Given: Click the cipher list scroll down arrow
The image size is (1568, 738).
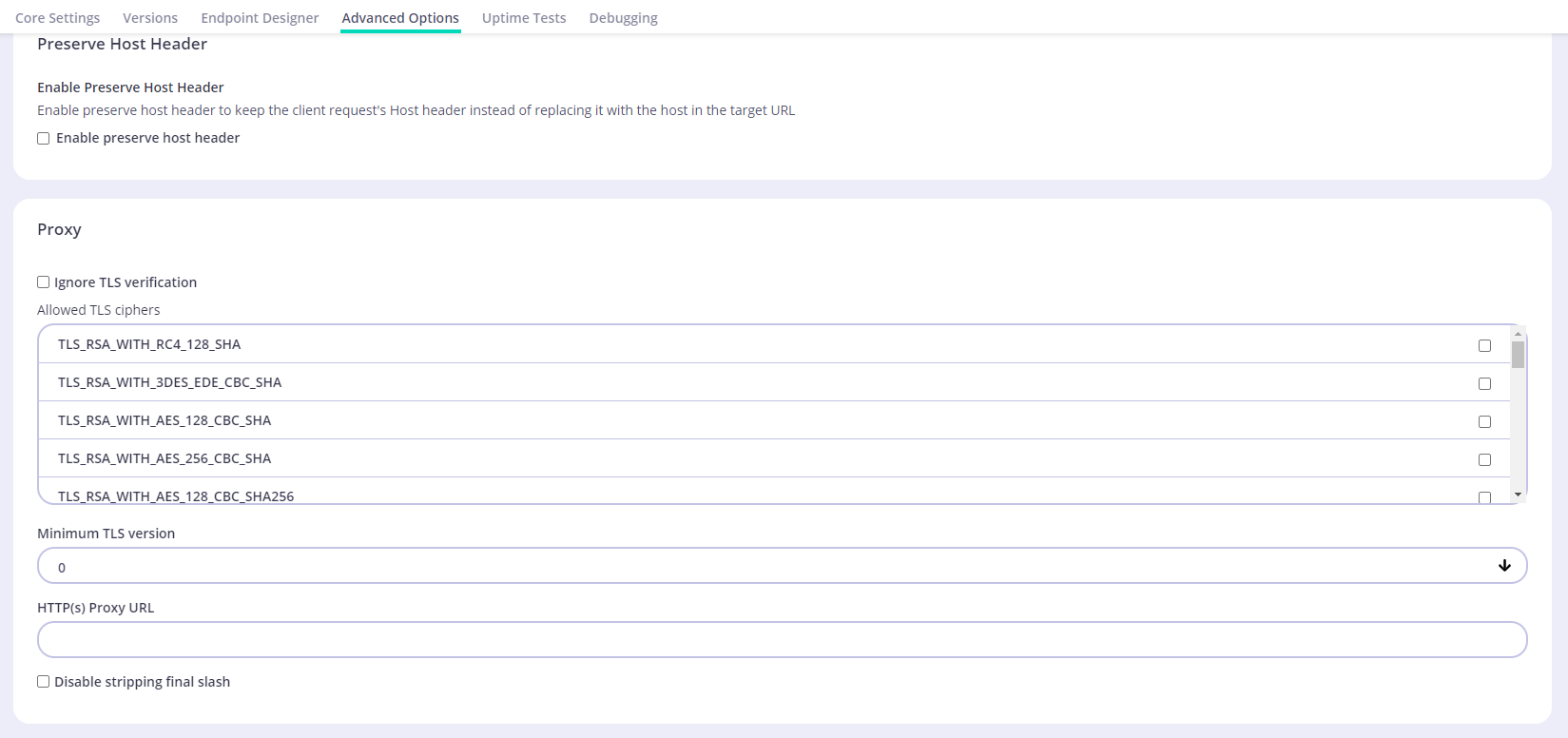Looking at the screenshot, I should 1518,495.
